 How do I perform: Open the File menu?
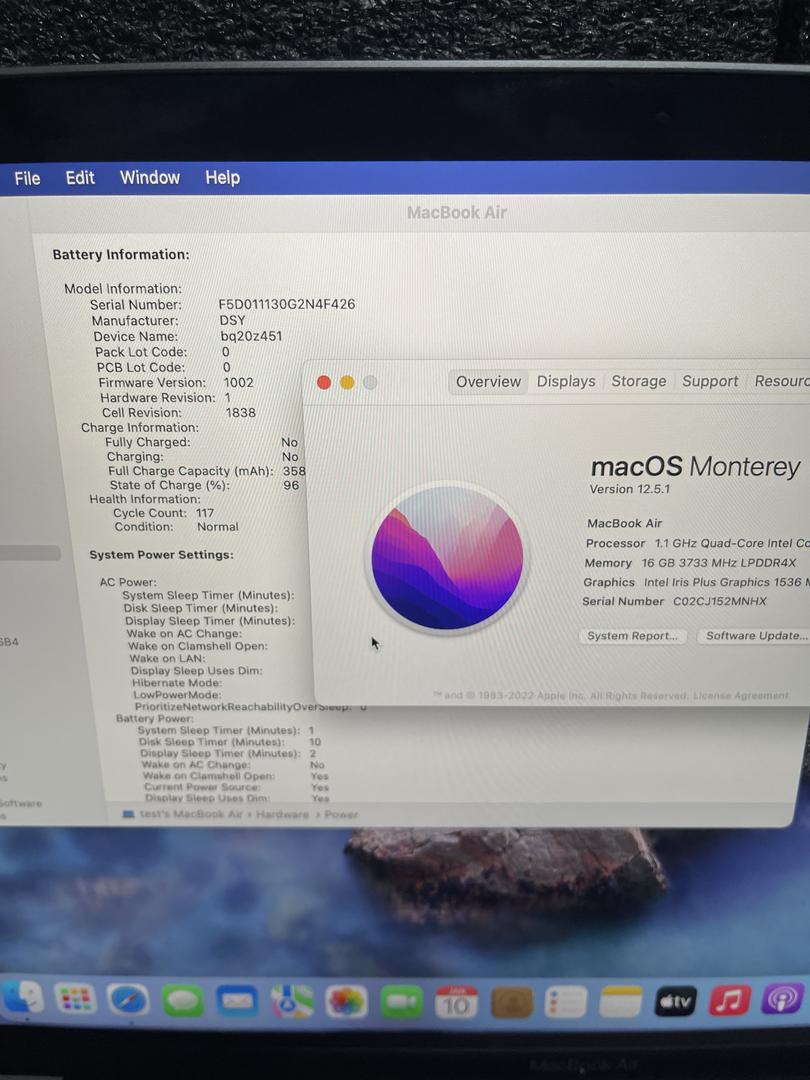[28, 178]
